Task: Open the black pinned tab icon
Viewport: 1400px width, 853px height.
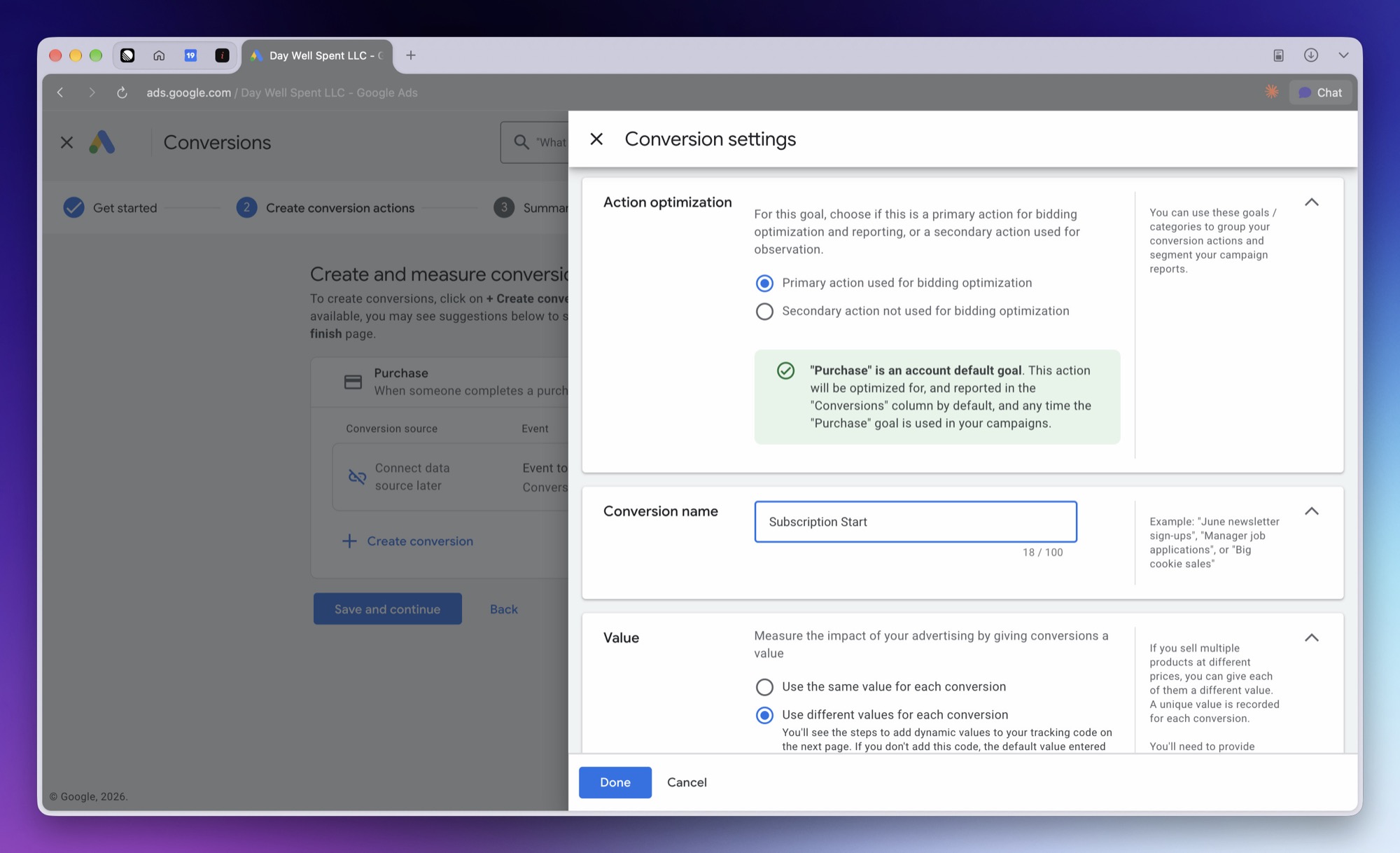Action: [222, 55]
